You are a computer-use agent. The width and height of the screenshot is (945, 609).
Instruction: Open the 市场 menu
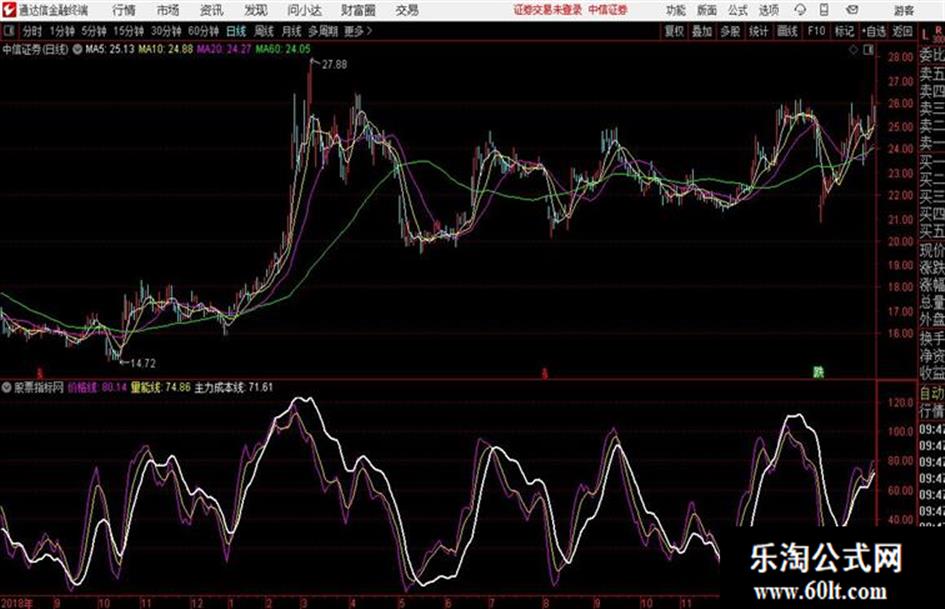click(x=168, y=10)
